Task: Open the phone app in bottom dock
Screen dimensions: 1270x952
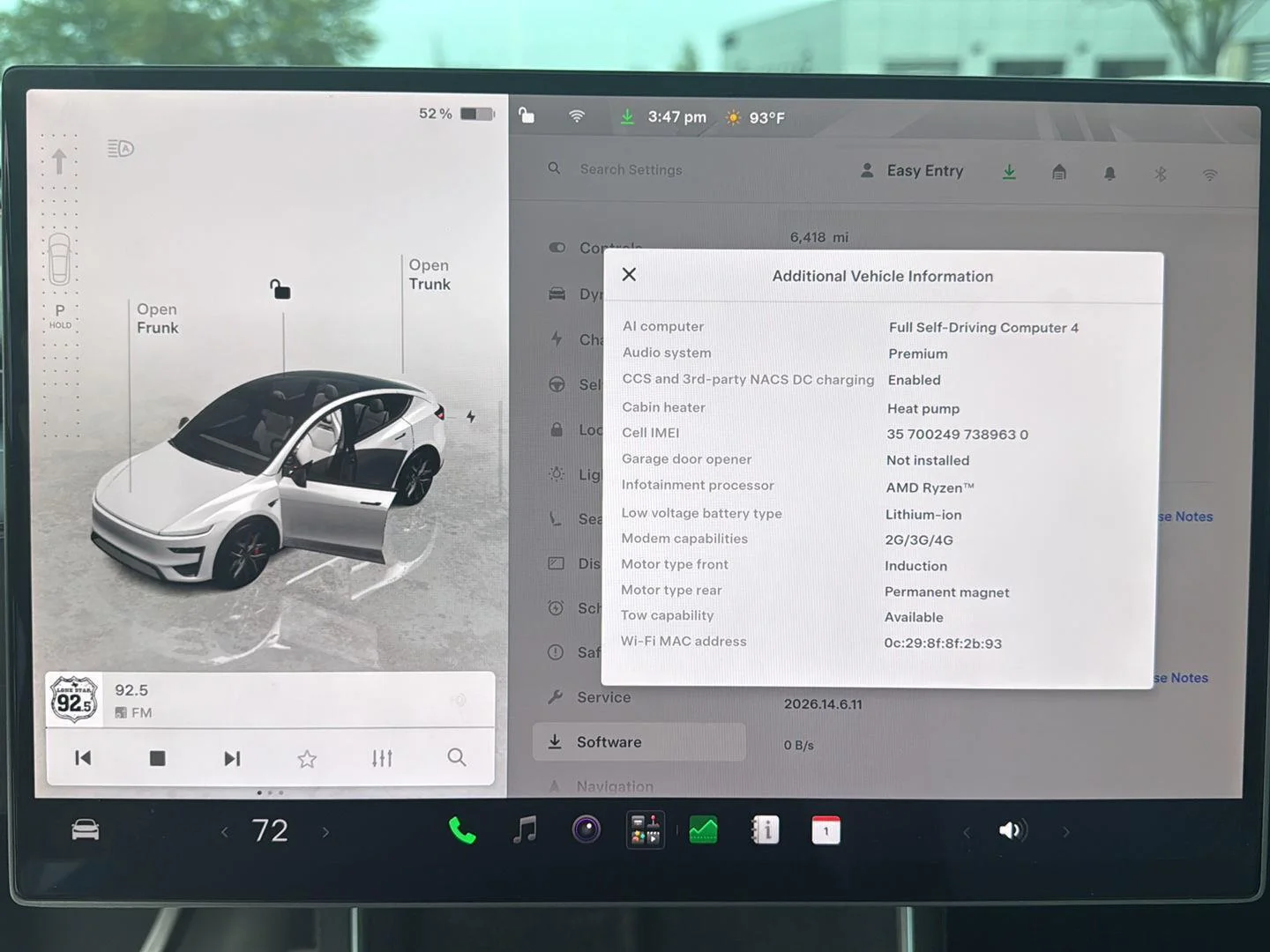Action: pyautogui.click(x=461, y=830)
